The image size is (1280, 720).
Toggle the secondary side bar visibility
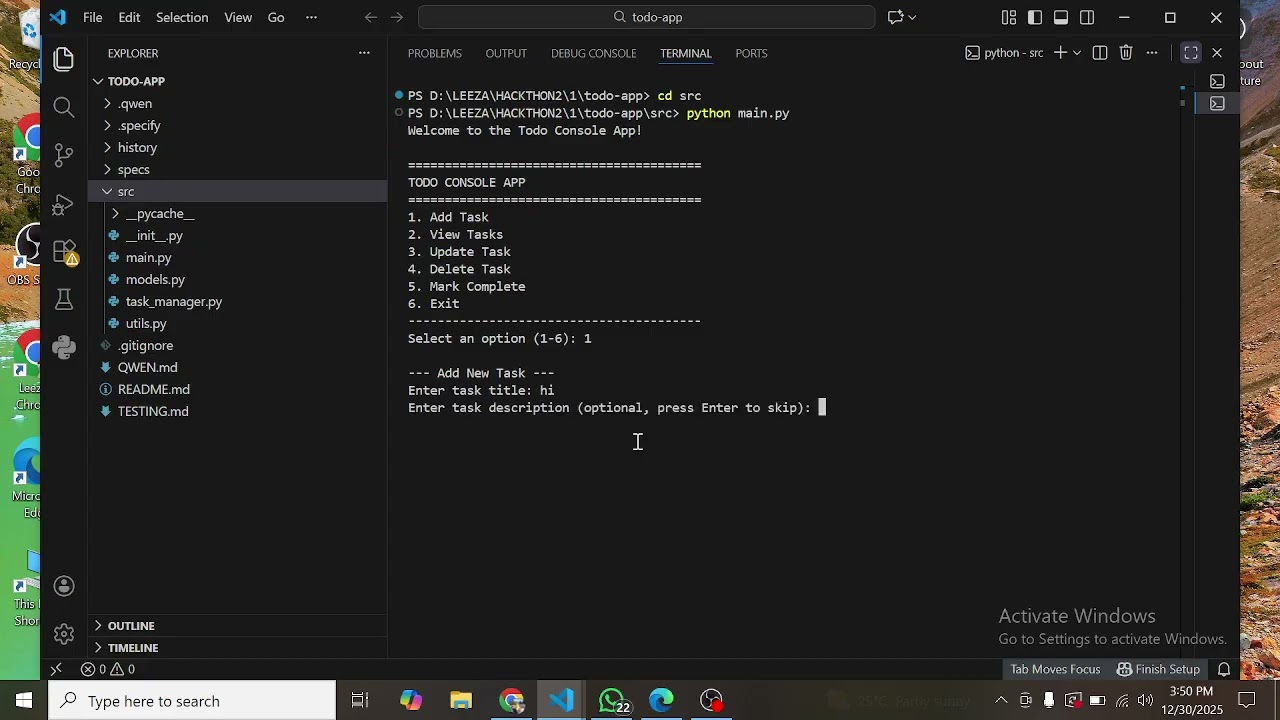coord(1087,17)
